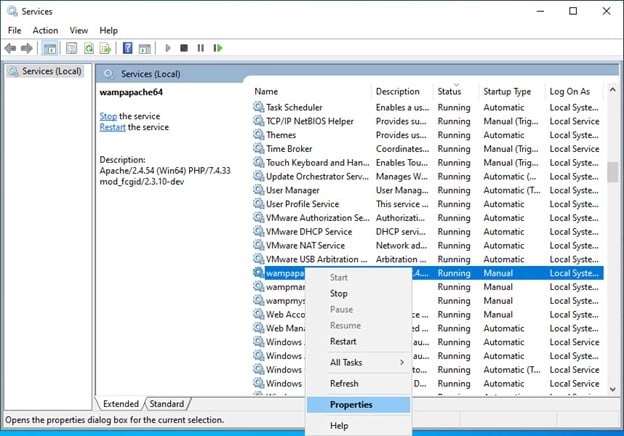Open the View menu
Image resolution: width=624 pixels, height=436 pixels.
coord(78,30)
